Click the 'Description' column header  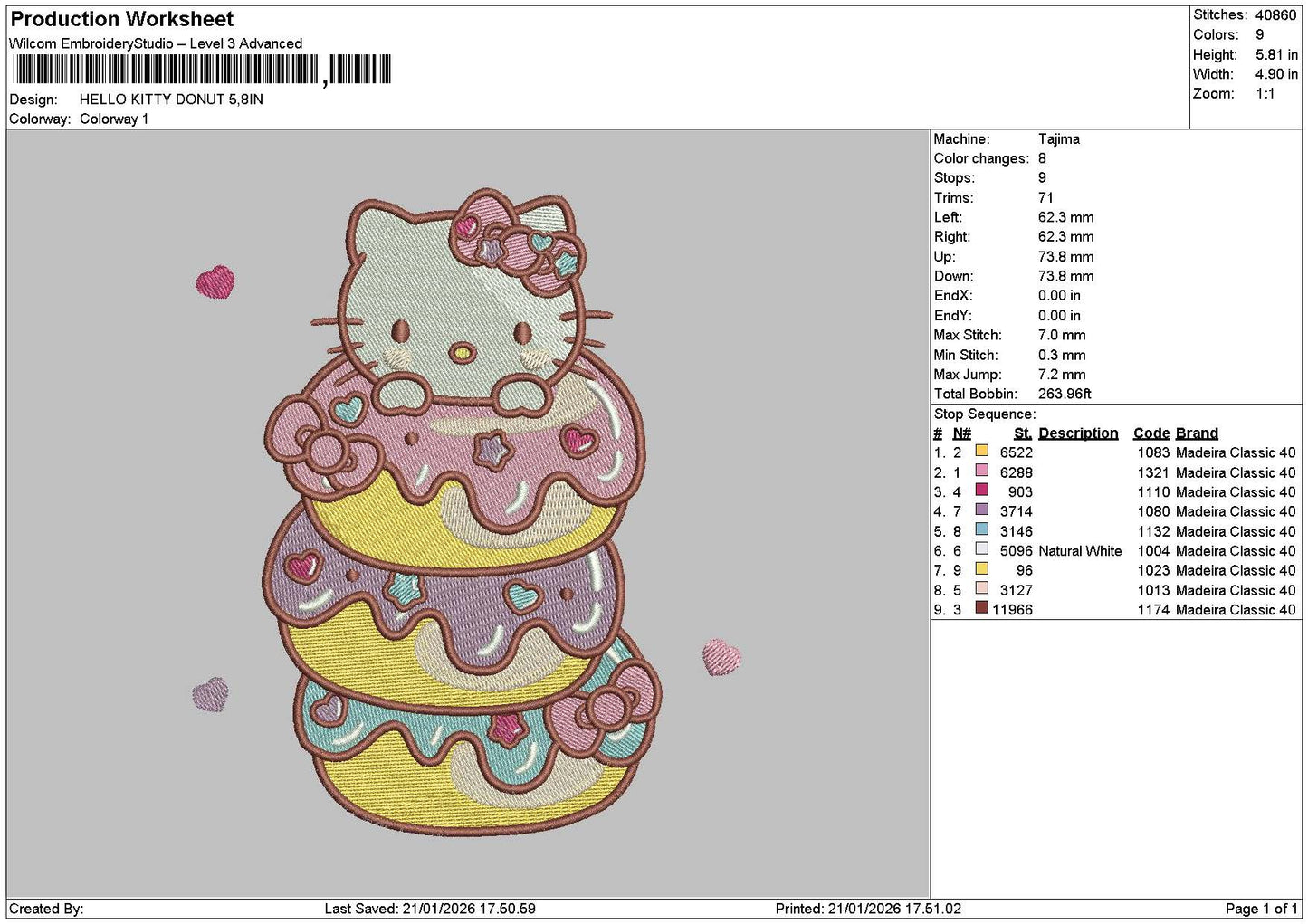tap(1078, 433)
